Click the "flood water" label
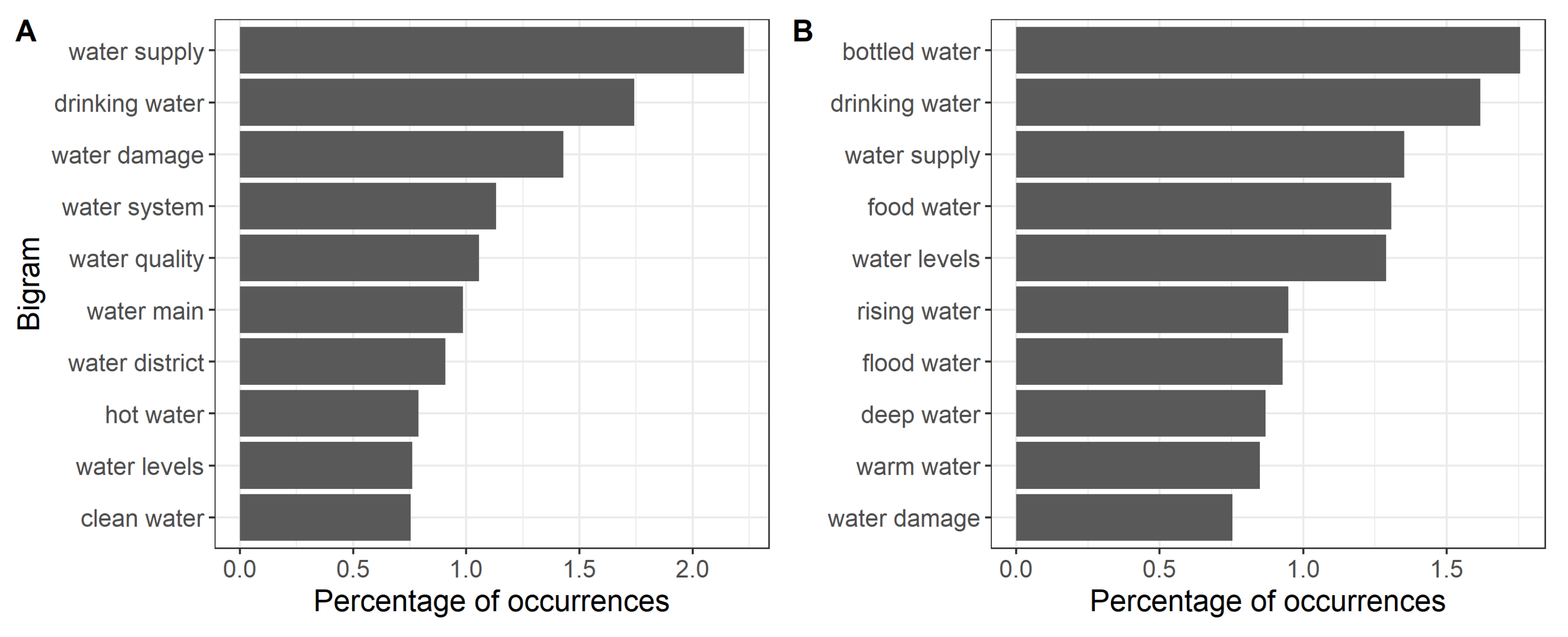Viewport: 1568px width, 637px height. pos(920,363)
